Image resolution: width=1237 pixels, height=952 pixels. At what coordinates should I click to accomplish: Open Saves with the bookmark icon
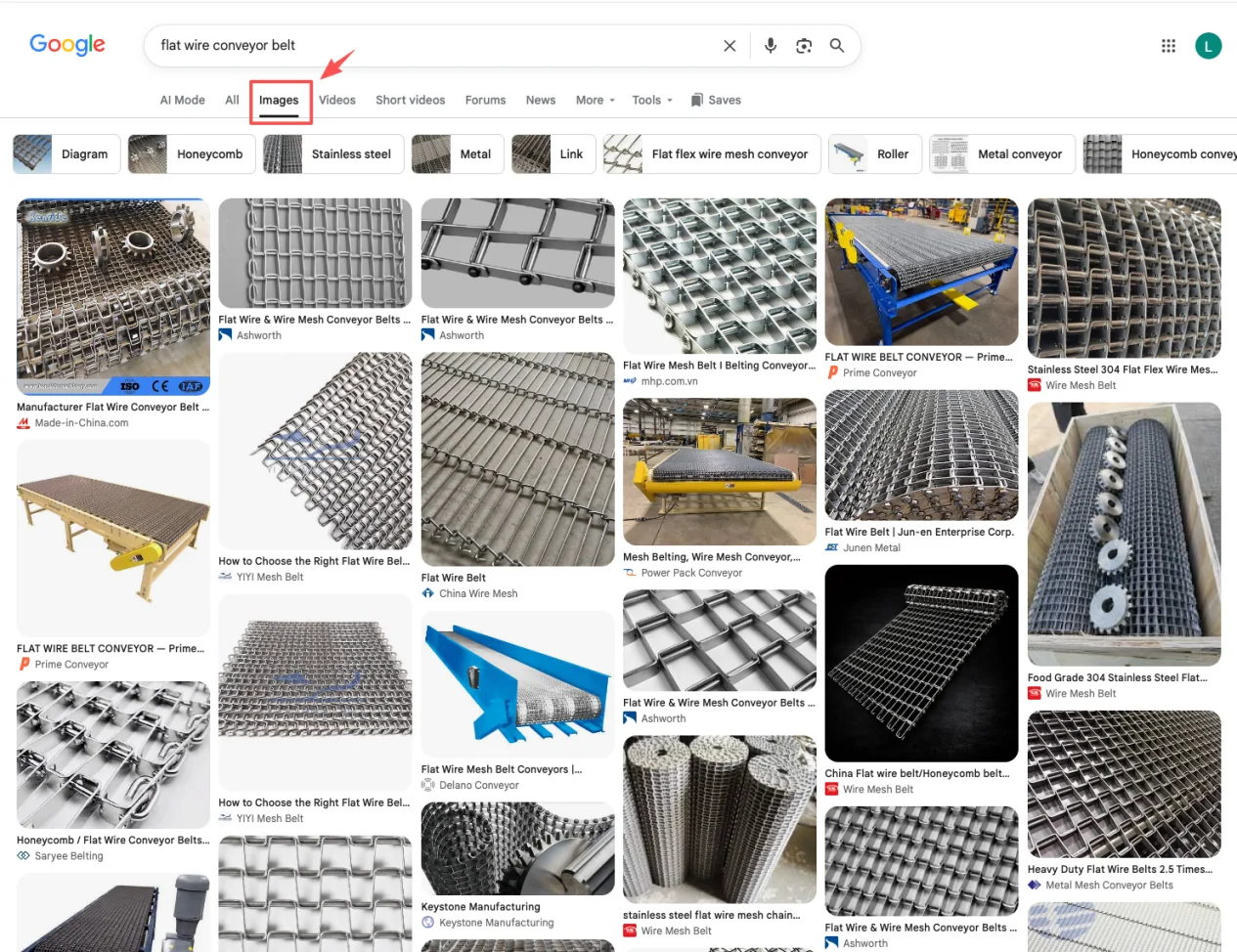[x=716, y=100]
